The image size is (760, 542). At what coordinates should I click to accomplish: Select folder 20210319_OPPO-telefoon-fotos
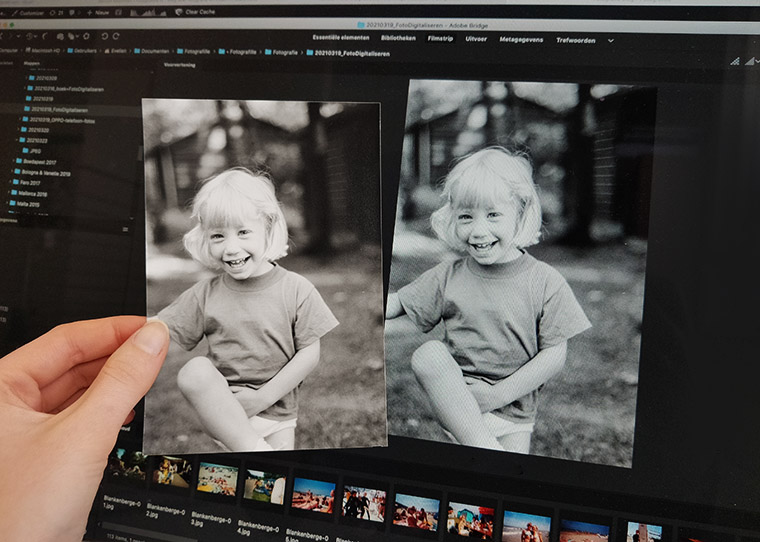[x=58, y=120]
